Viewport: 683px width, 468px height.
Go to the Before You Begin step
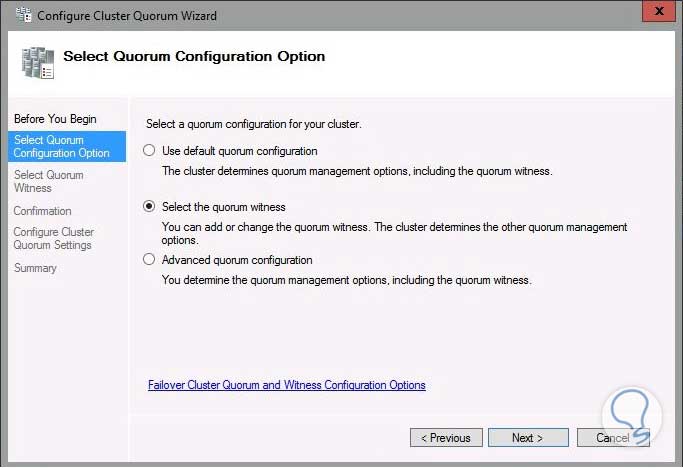tap(55, 119)
